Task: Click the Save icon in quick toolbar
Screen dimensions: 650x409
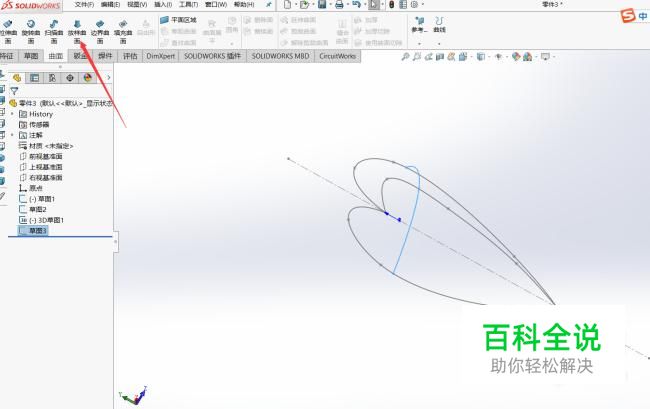Action: (322, 5)
